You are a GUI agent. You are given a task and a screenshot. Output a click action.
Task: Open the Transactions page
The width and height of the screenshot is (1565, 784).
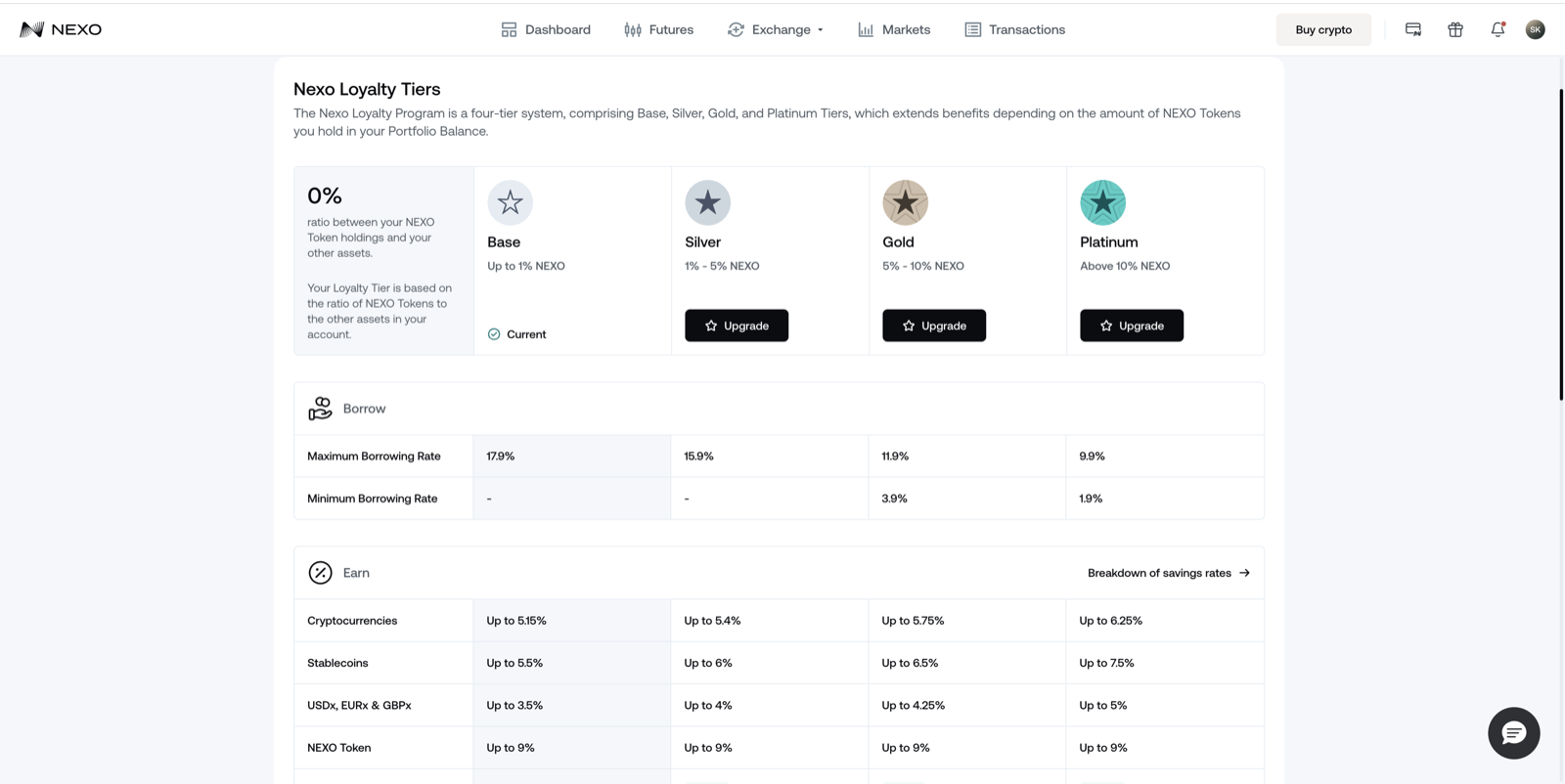point(1015,29)
